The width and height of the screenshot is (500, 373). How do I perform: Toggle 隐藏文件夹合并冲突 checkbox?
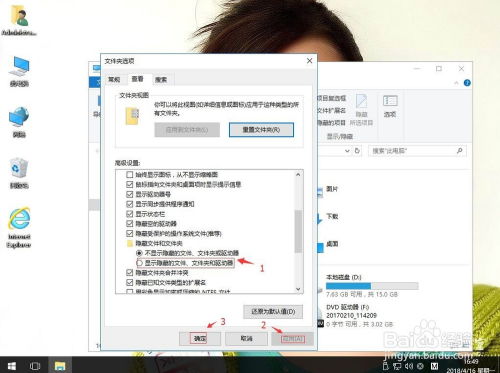[x=130, y=273]
